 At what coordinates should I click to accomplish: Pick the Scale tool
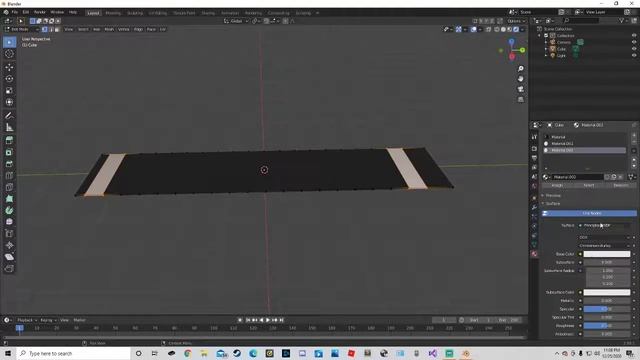coord(9,91)
